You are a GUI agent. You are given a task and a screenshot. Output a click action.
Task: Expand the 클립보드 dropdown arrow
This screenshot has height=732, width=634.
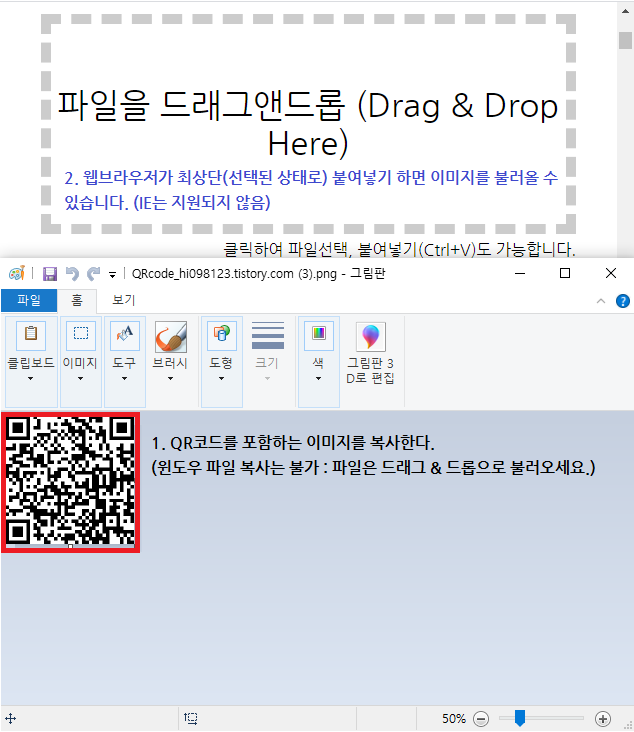[x=30, y=379]
